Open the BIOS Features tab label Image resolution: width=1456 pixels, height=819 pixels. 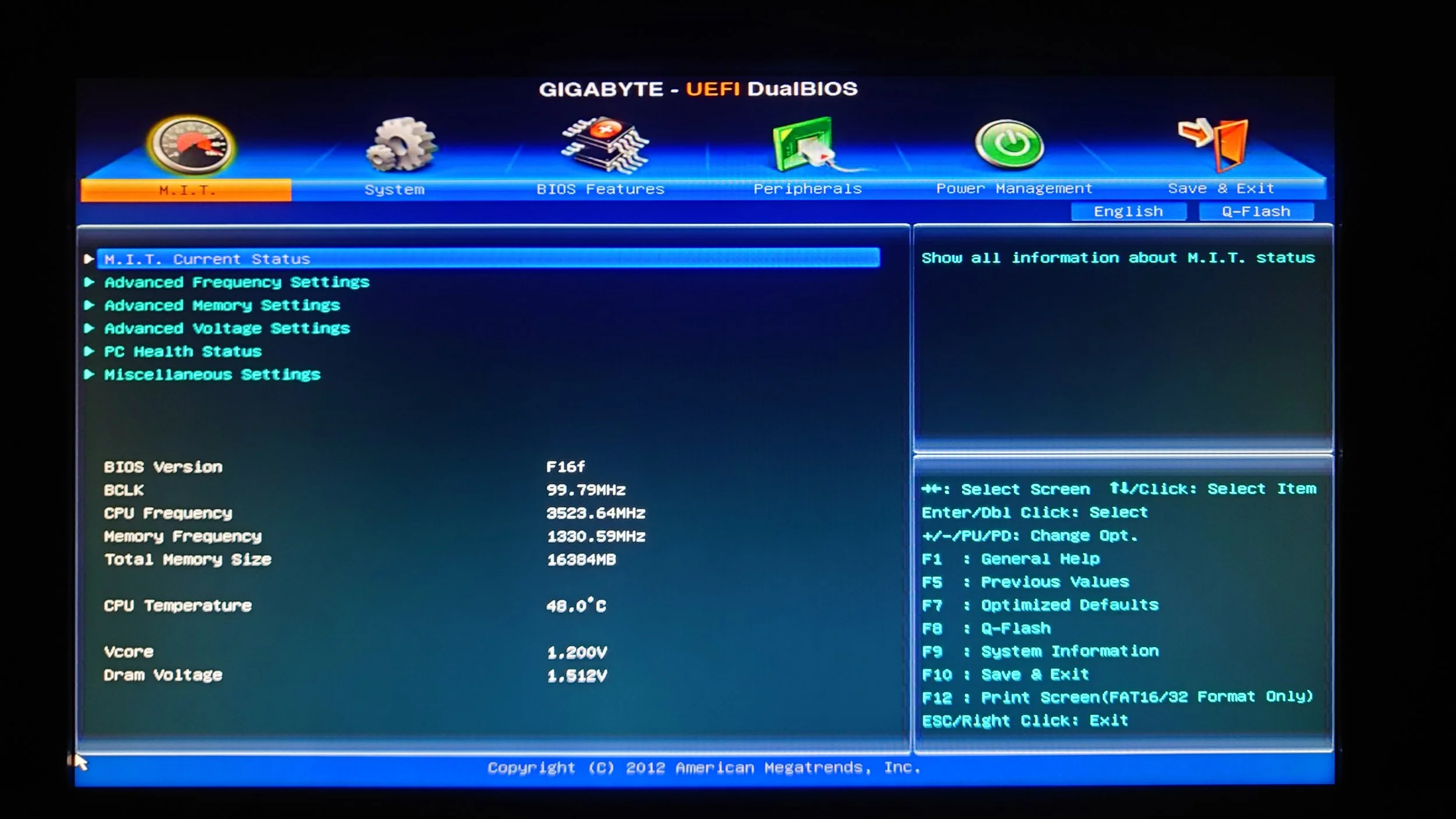(600, 189)
